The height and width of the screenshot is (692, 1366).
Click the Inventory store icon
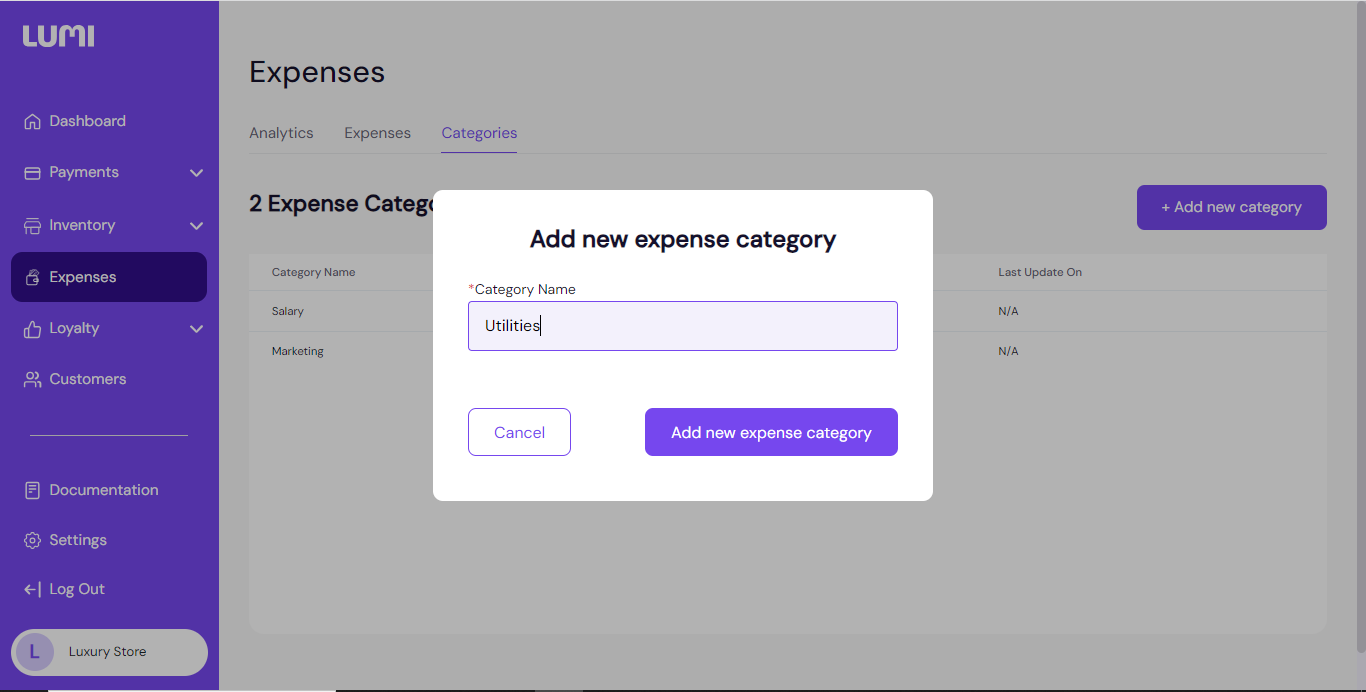point(32,226)
